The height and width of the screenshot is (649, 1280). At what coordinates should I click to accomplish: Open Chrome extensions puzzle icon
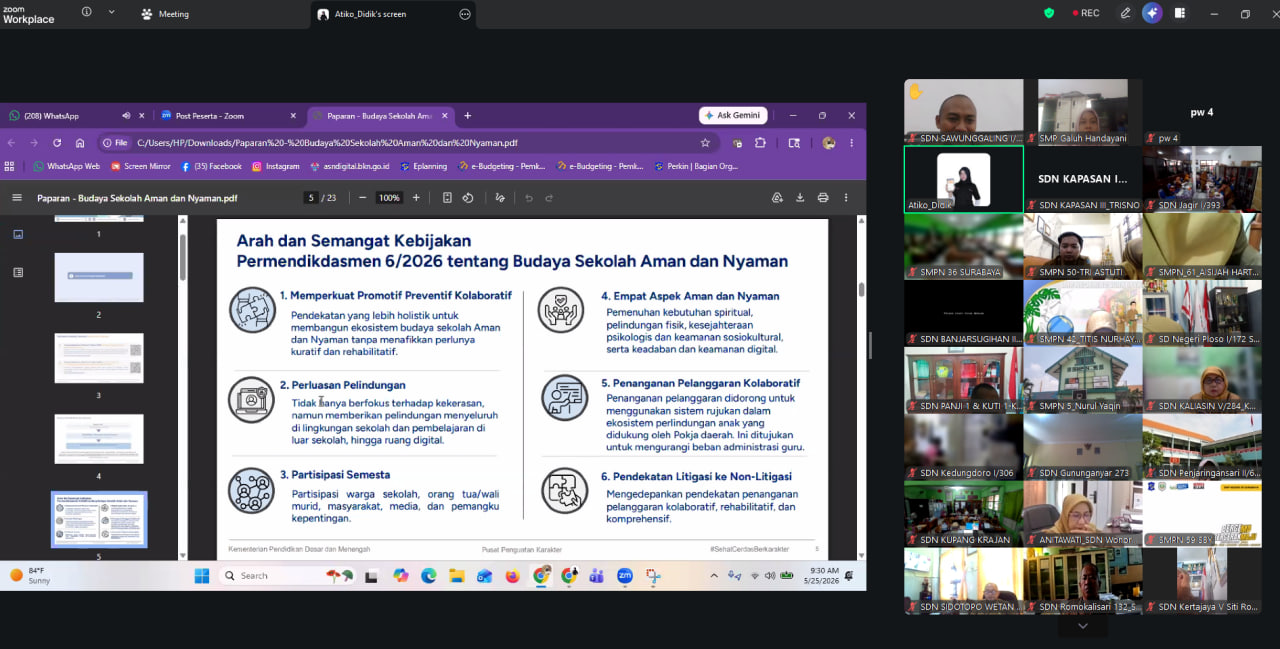[760, 143]
